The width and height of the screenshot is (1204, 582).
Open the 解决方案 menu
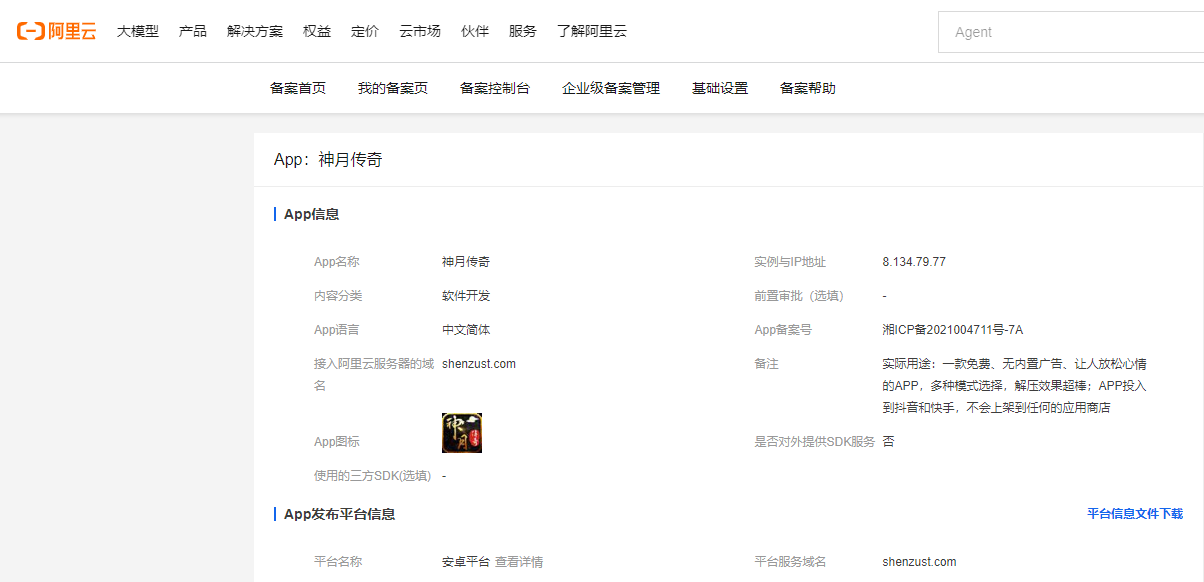pos(255,31)
